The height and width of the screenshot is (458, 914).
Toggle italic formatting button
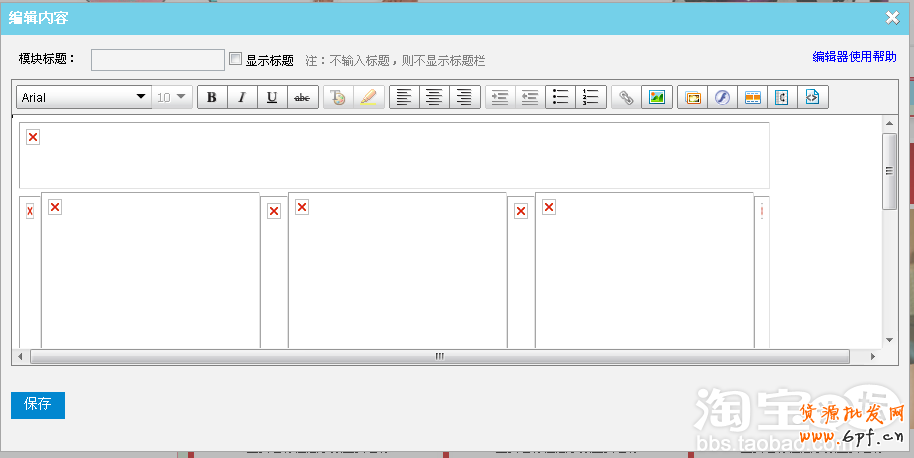[x=242, y=97]
